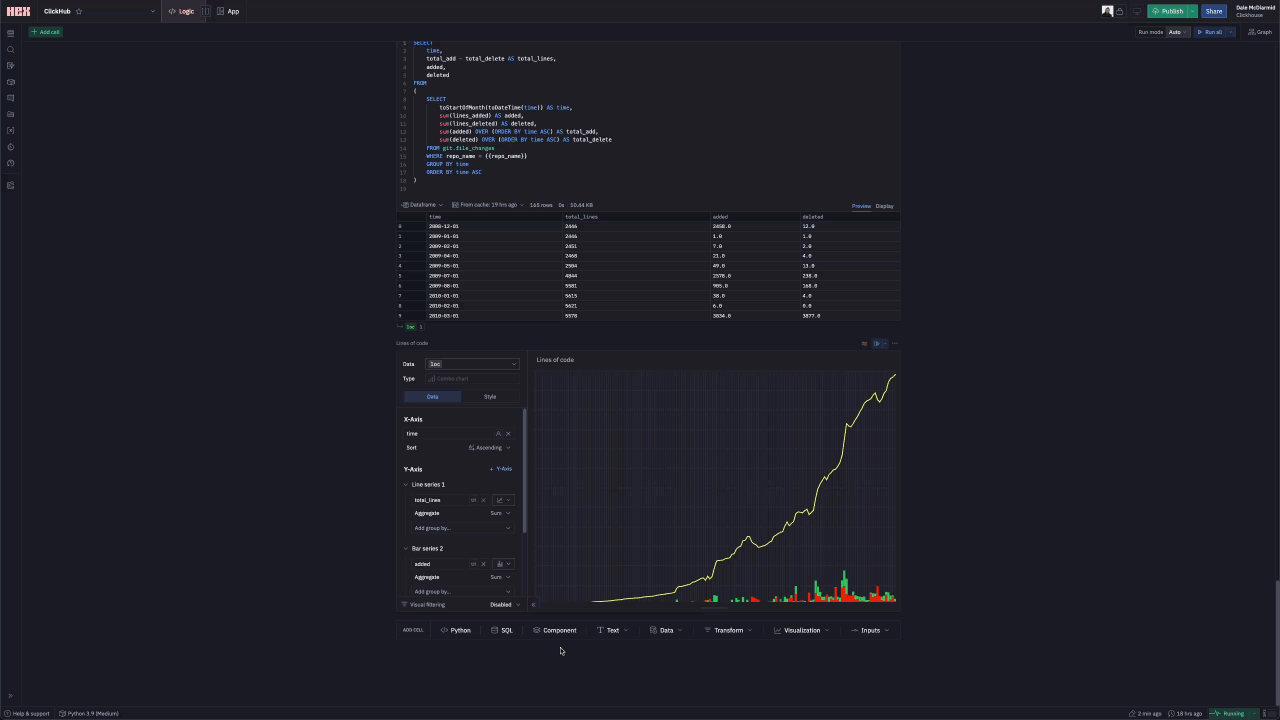Star the ClickHub project as favorite
The width and height of the screenshot is (1280, 720).
(79, 12)
